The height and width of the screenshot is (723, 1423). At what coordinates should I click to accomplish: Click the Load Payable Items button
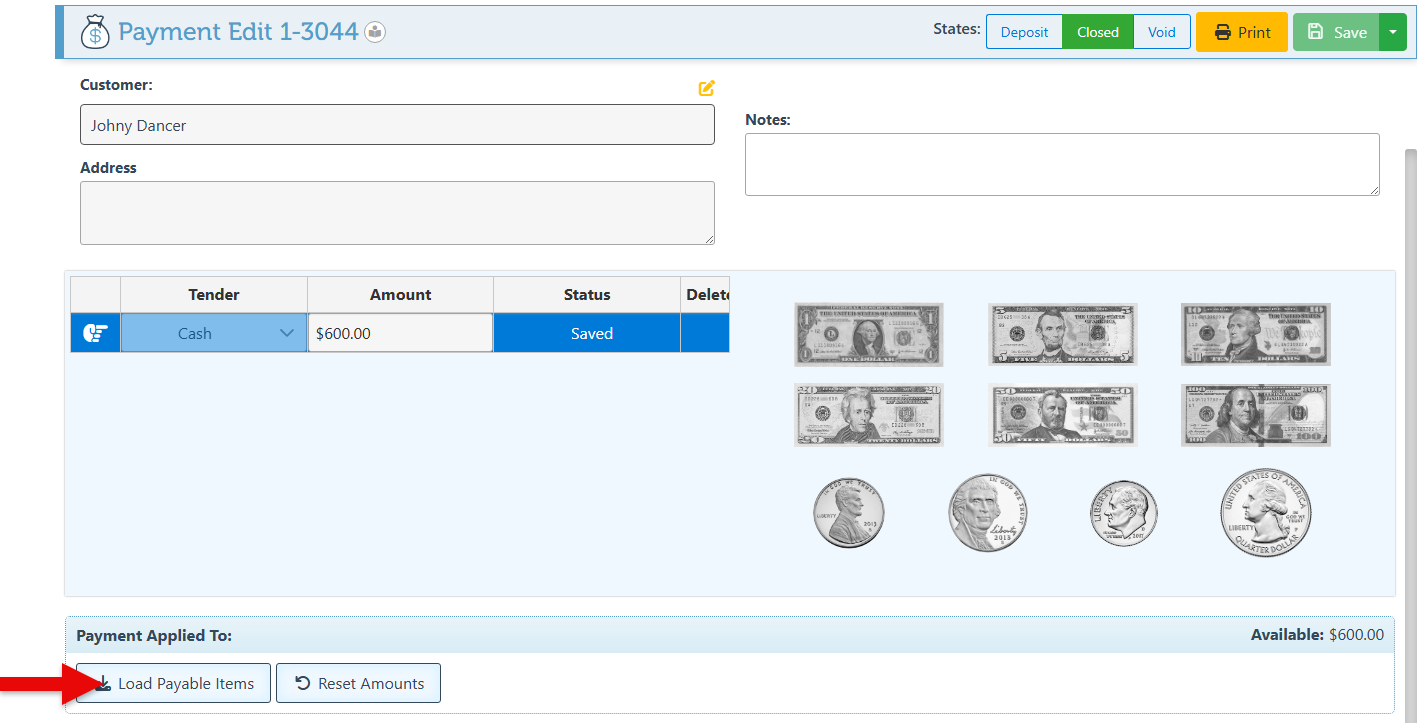pos(174,684)
